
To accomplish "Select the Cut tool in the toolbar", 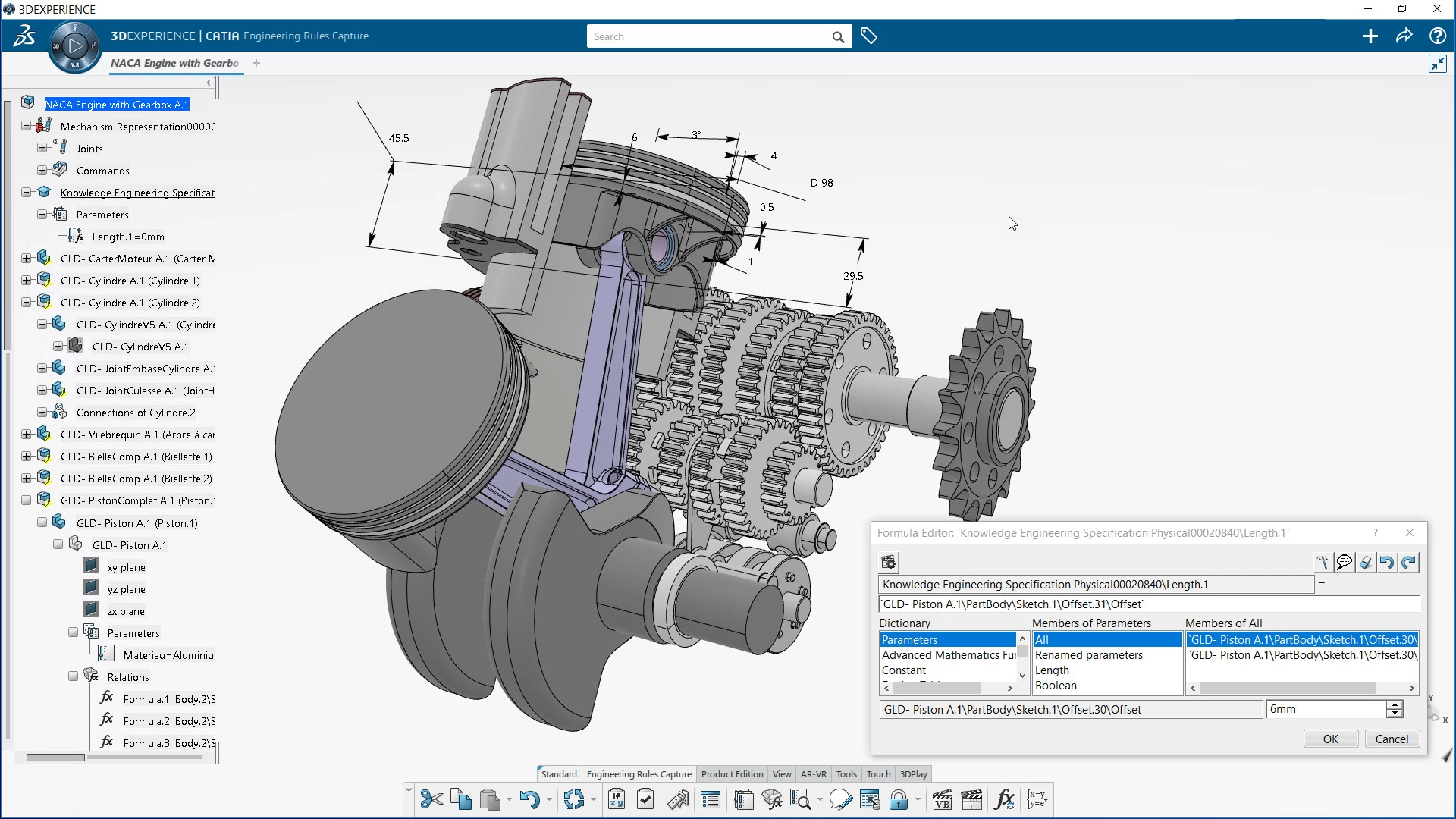I will 430,799.
